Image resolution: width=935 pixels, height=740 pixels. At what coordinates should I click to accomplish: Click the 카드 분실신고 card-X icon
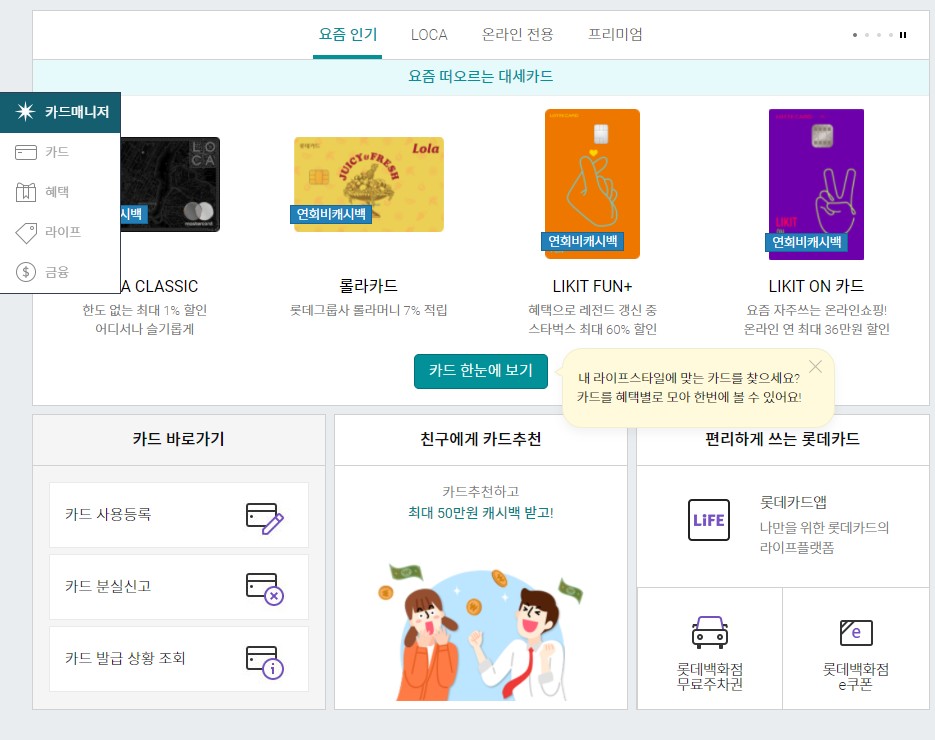(x=265, y=589)
